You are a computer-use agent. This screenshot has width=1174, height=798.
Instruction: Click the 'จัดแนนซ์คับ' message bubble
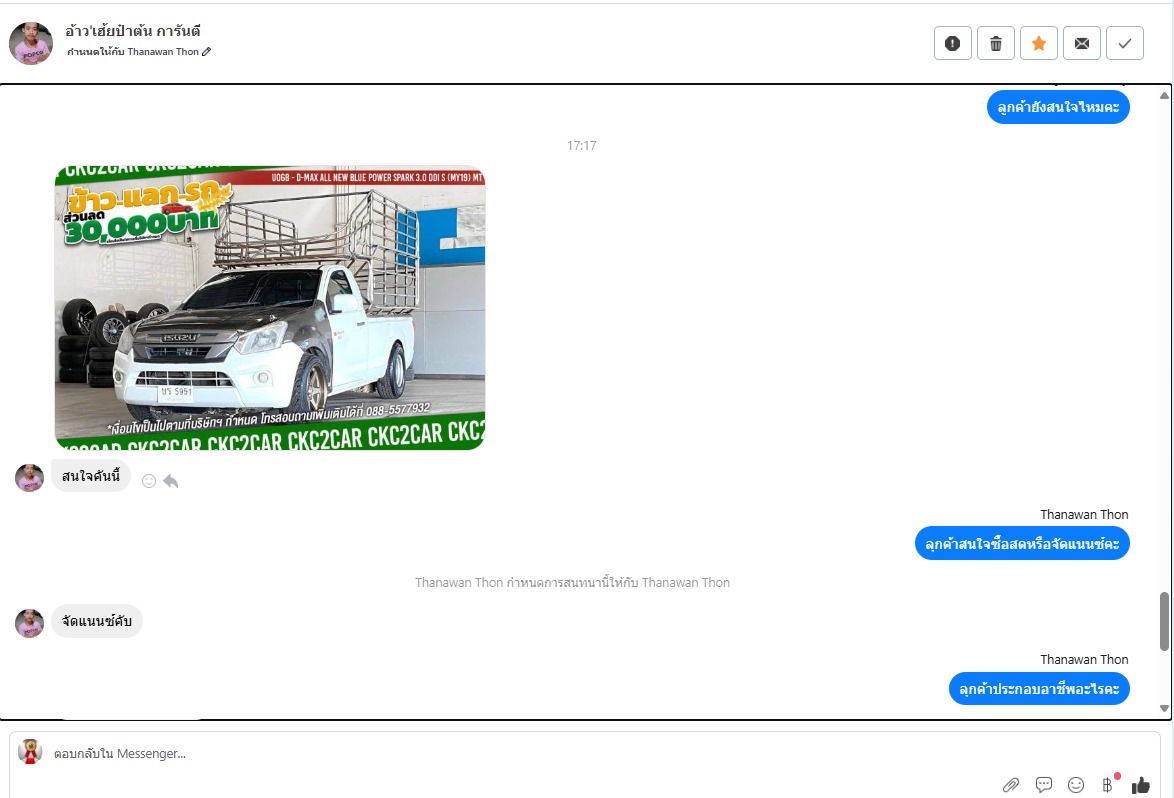pyautogui.click(x=97, y=621)
